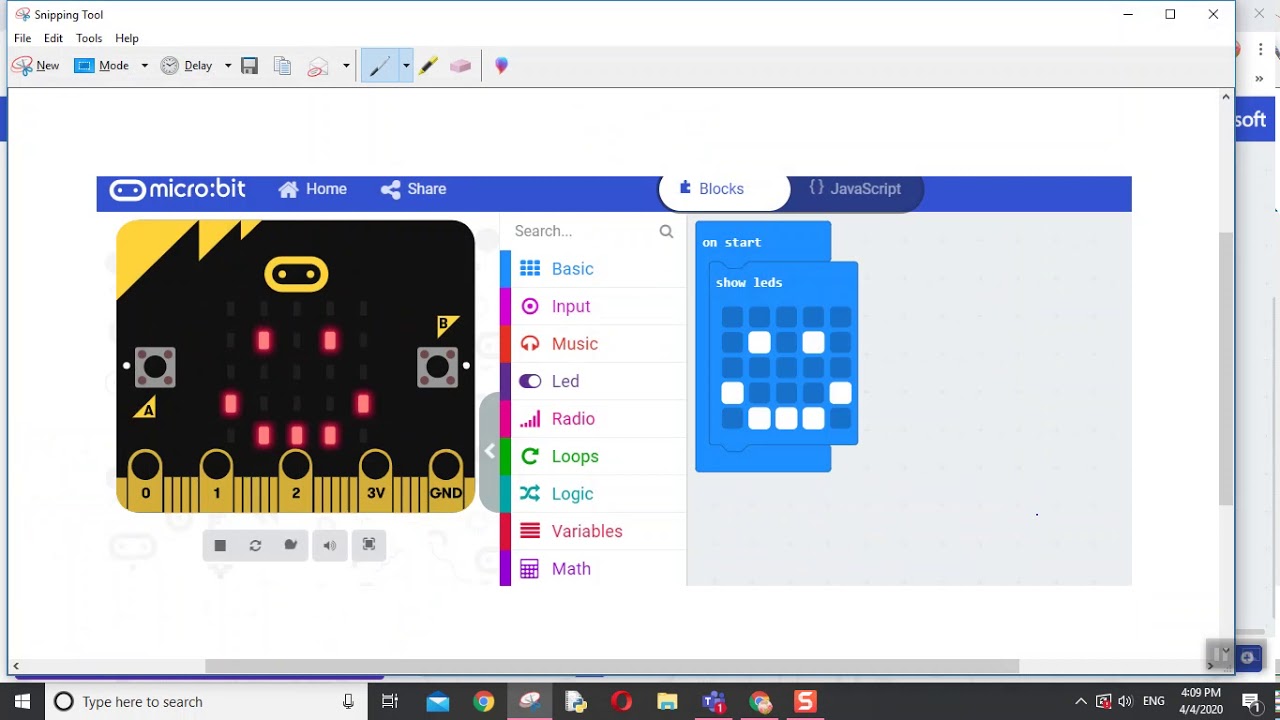The height and width of the screenshot is (720, 1280).
Task: Launch the simulator in full screen
Action: [369, 545]
